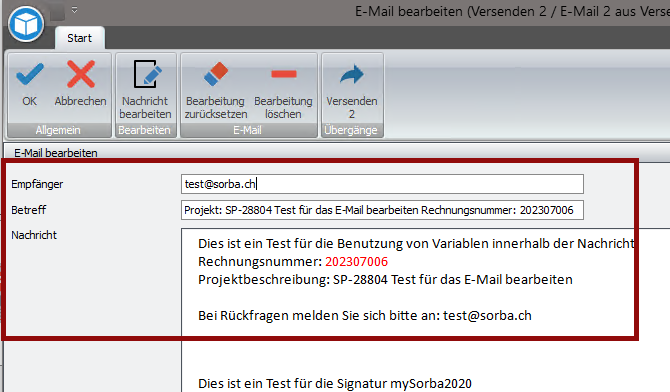670x392 pixels.
Task: Click the quick access square icon
Action: pos(58,13)
